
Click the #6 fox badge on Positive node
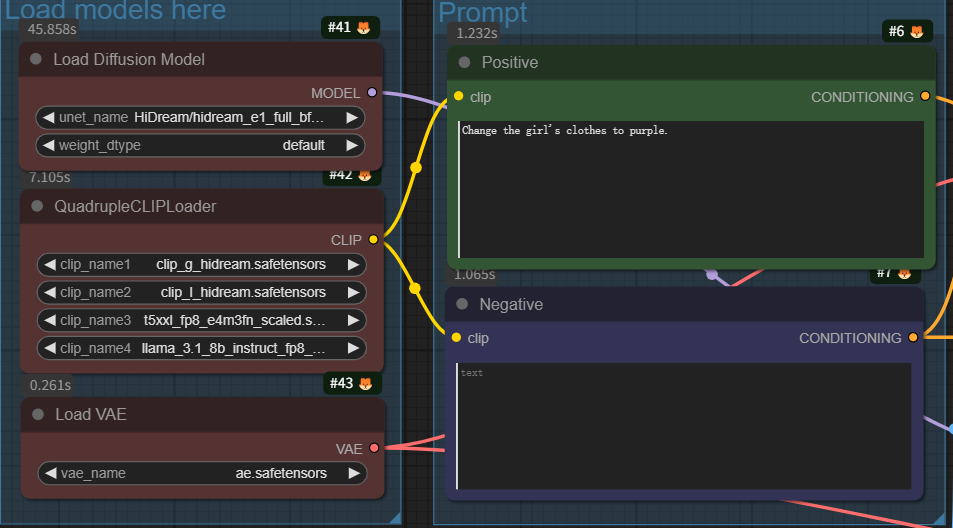tap(907, 31)
